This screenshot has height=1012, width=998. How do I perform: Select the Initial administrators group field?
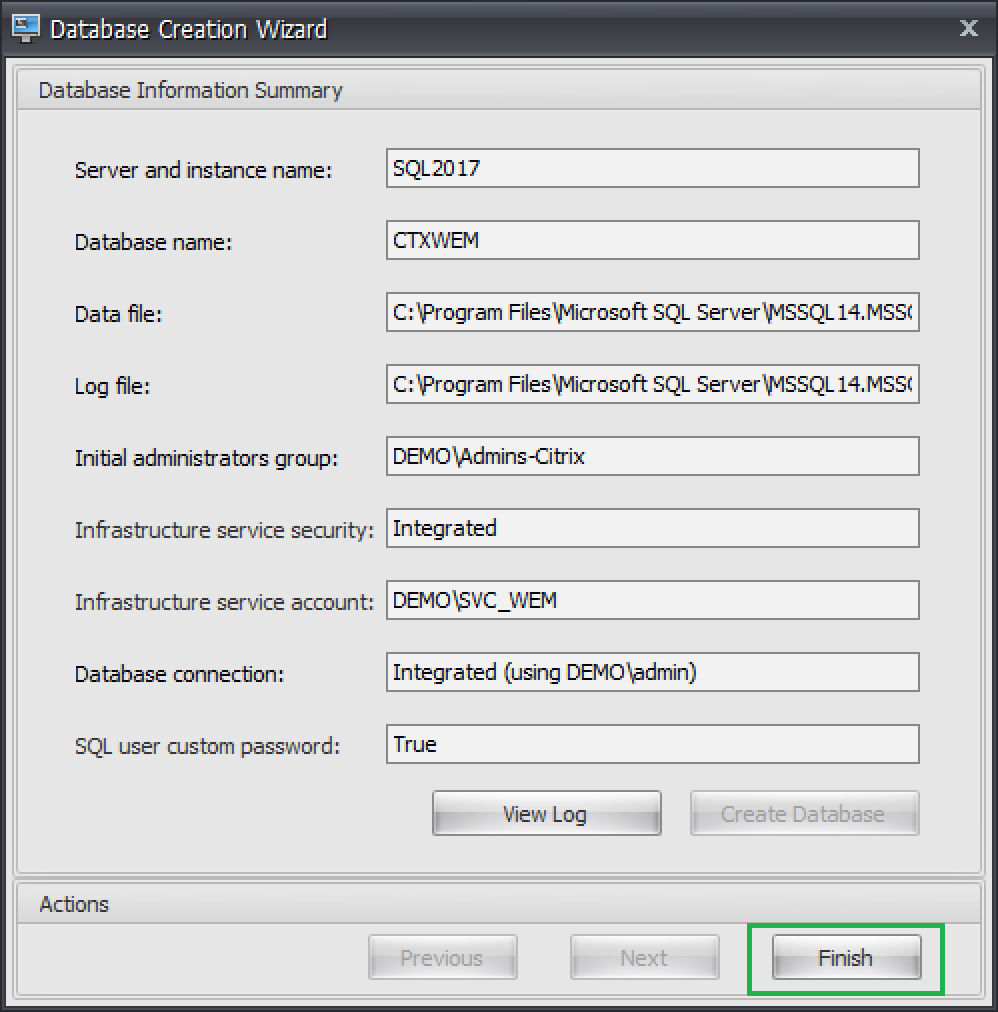tap(652, 456)
